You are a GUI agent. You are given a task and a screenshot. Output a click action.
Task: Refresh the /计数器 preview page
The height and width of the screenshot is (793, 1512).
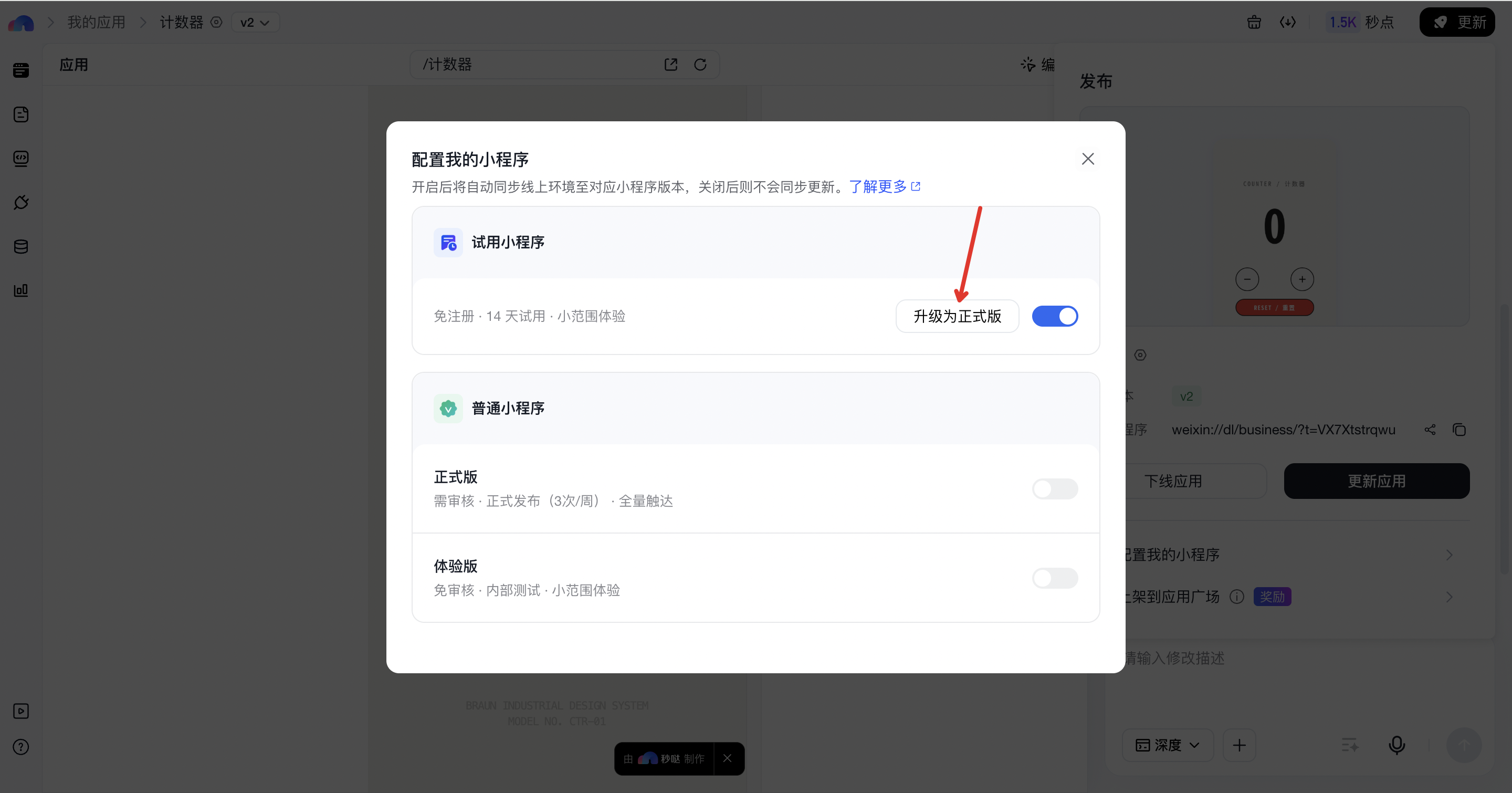pos(700,65)
